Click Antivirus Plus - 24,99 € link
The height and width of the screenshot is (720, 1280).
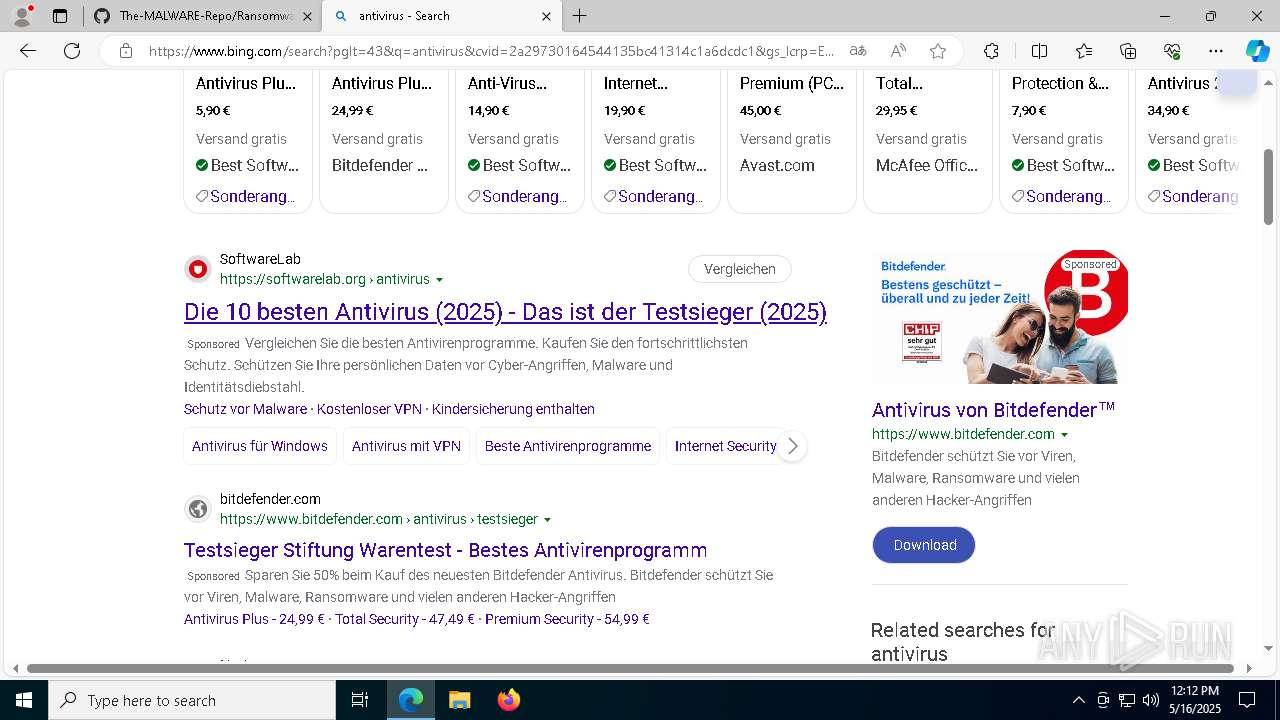point(254,619)
